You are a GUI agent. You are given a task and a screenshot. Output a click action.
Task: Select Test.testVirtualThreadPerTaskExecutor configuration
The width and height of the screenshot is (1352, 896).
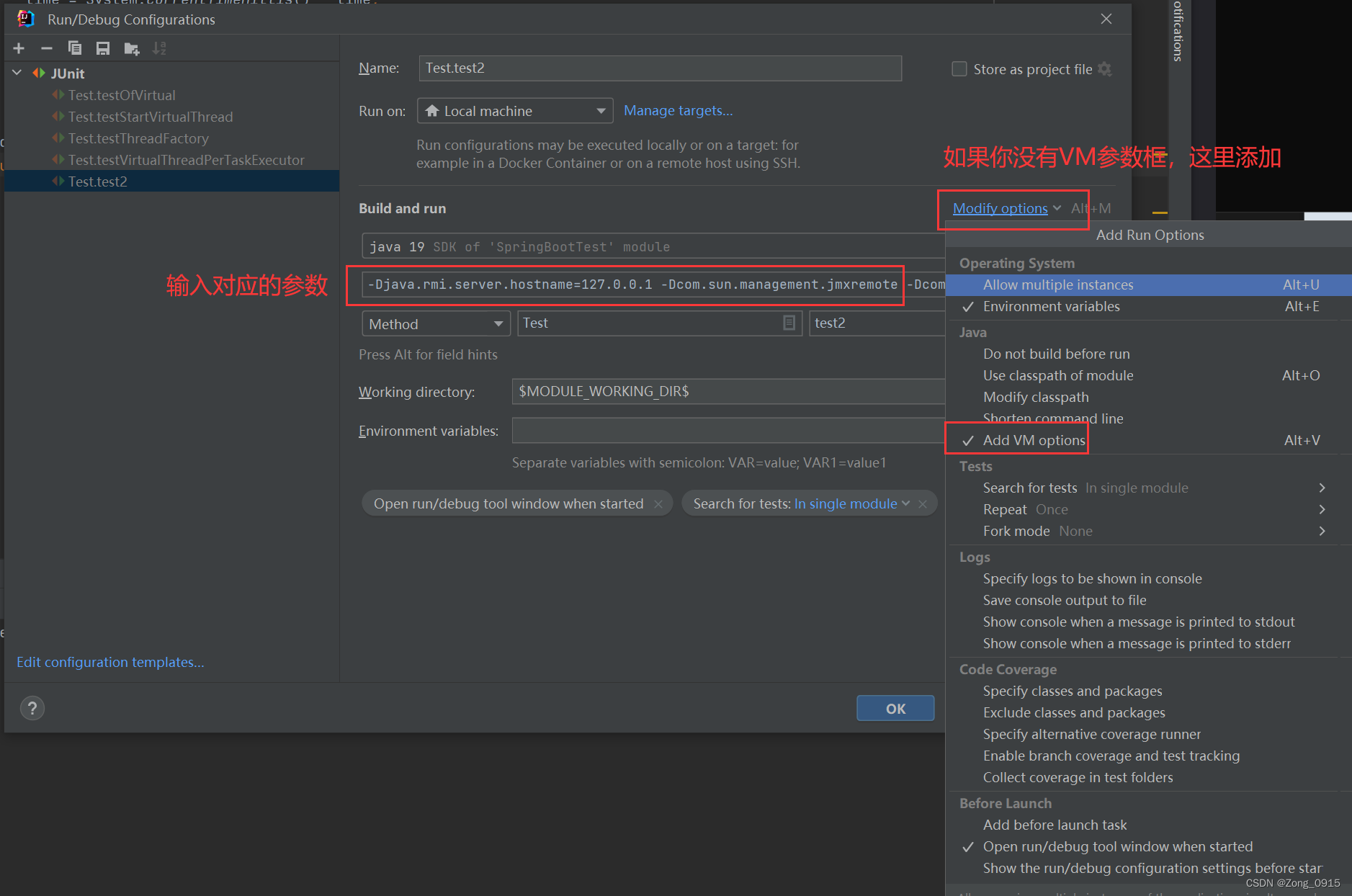(x=171, y=160)
